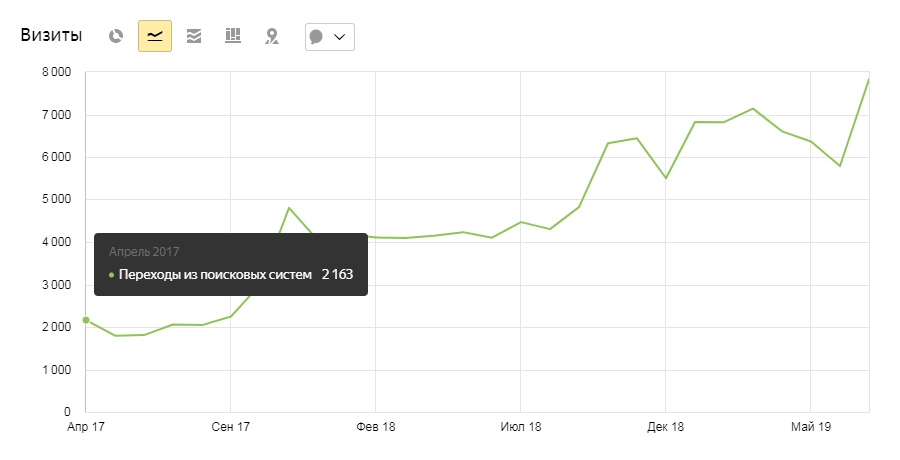Click the Сен 17 axis label
Viewport: 900px width, 460px height.
230,427
